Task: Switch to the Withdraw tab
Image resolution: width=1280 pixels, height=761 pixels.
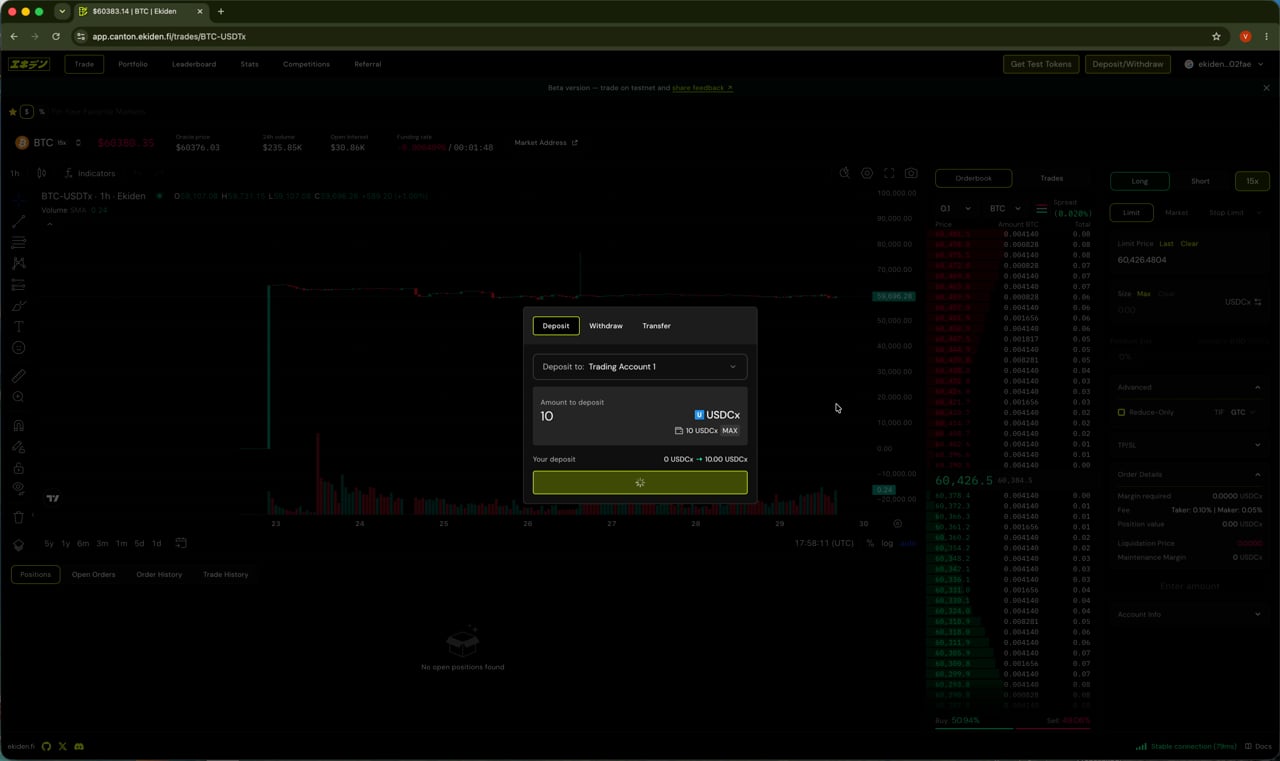Action: click(606, 326)
